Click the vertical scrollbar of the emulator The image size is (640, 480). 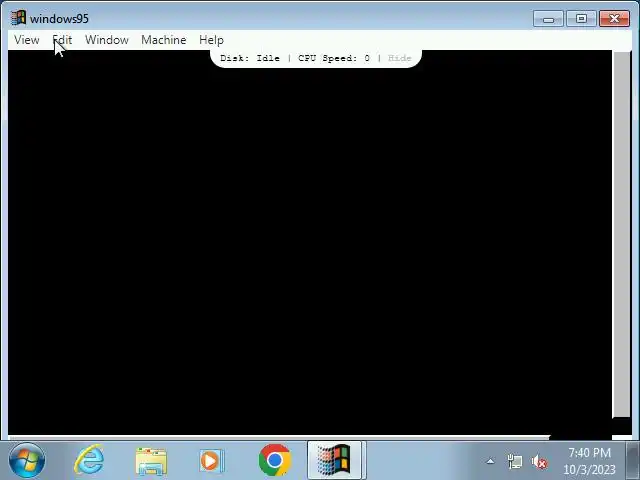click(622, 234)
